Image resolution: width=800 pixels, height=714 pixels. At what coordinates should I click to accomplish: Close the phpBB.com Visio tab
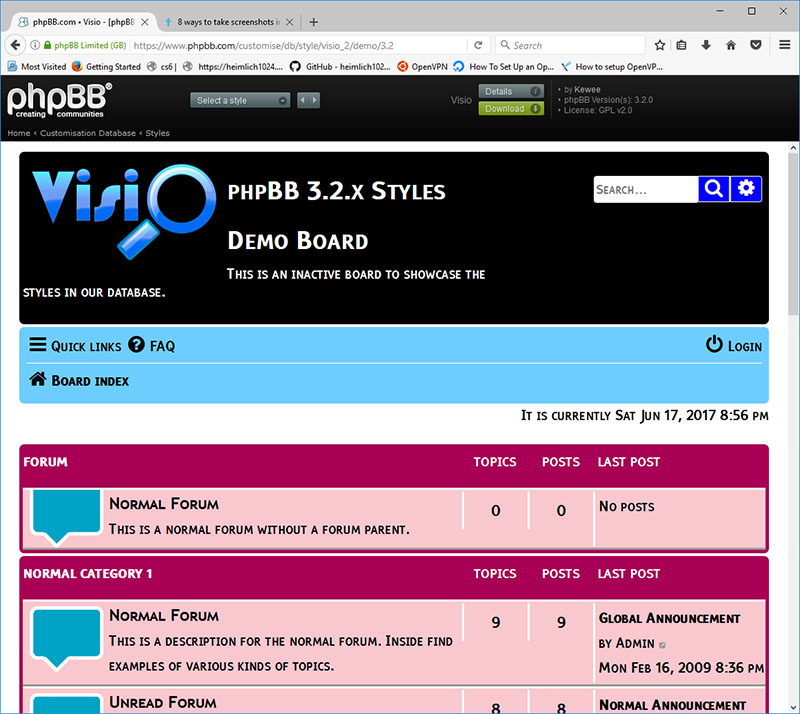point(145,22)
